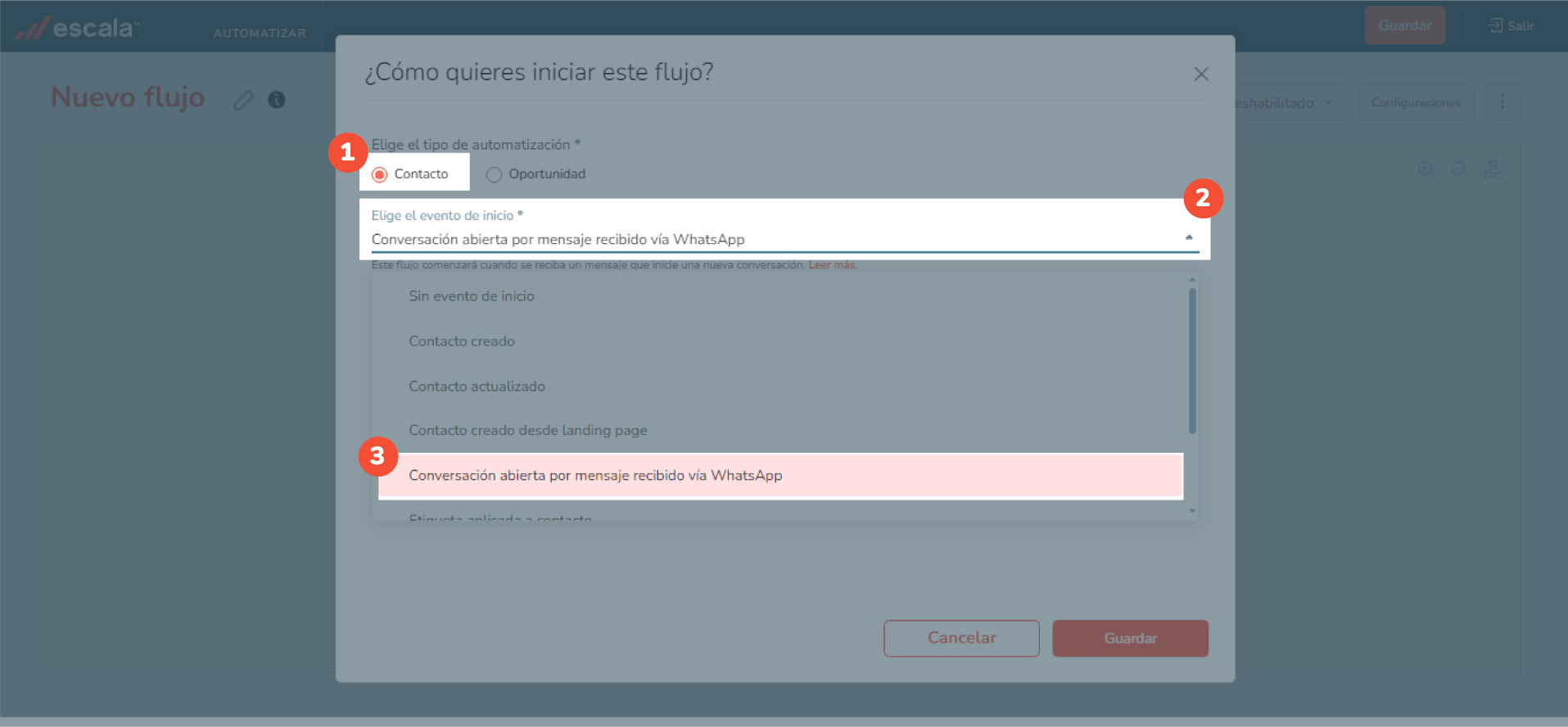Click the dropdown list scrollbar thumb

pyautogui.click(x=1192, y=360)
